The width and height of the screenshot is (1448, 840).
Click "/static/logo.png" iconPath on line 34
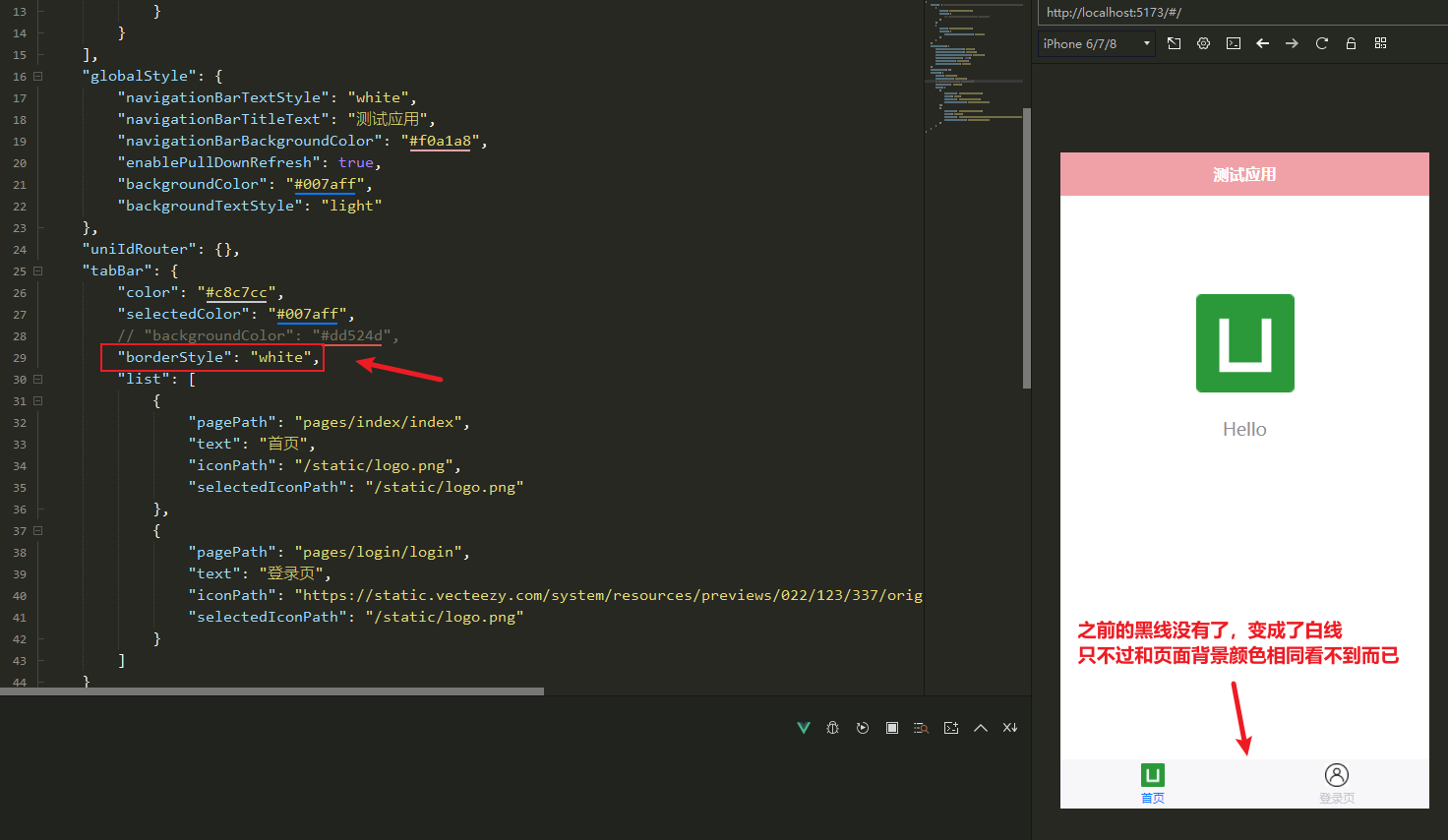[x=374, y=465]
